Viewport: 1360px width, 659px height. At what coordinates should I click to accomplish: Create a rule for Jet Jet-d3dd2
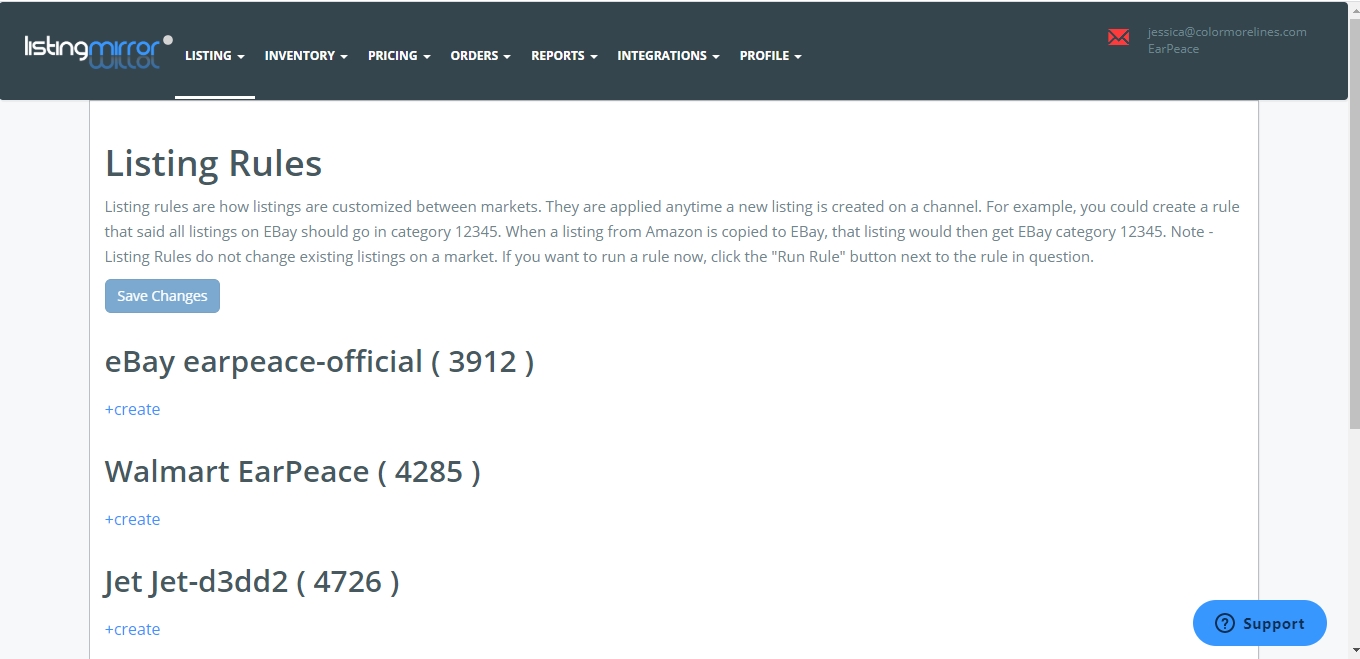click(x=132, y=629)
